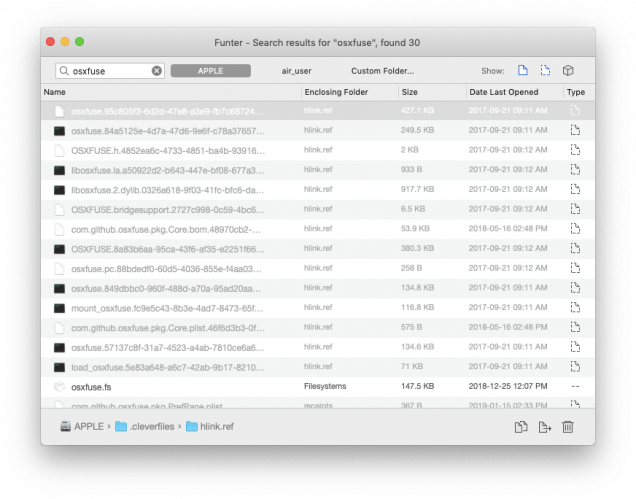Viewport: 636px width, 499px height.
Task: Click hidden-type icon for load_osxfuse row
Action: click(x=575, y=367)
